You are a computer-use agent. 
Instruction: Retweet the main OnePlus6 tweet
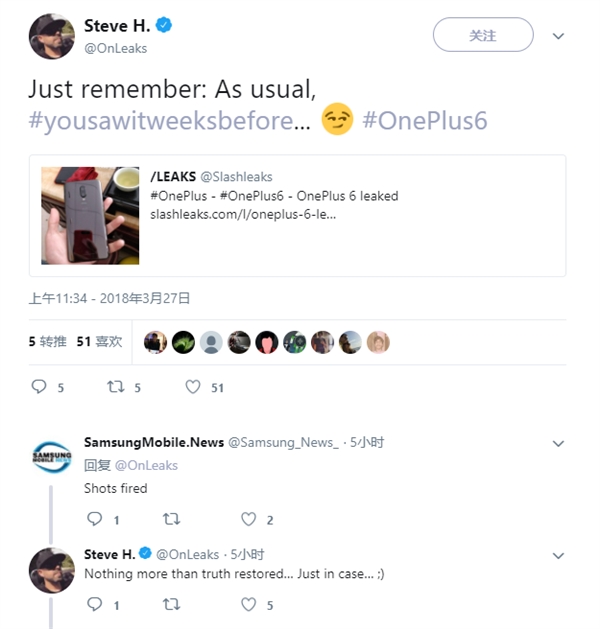click(x=116, y=387)
